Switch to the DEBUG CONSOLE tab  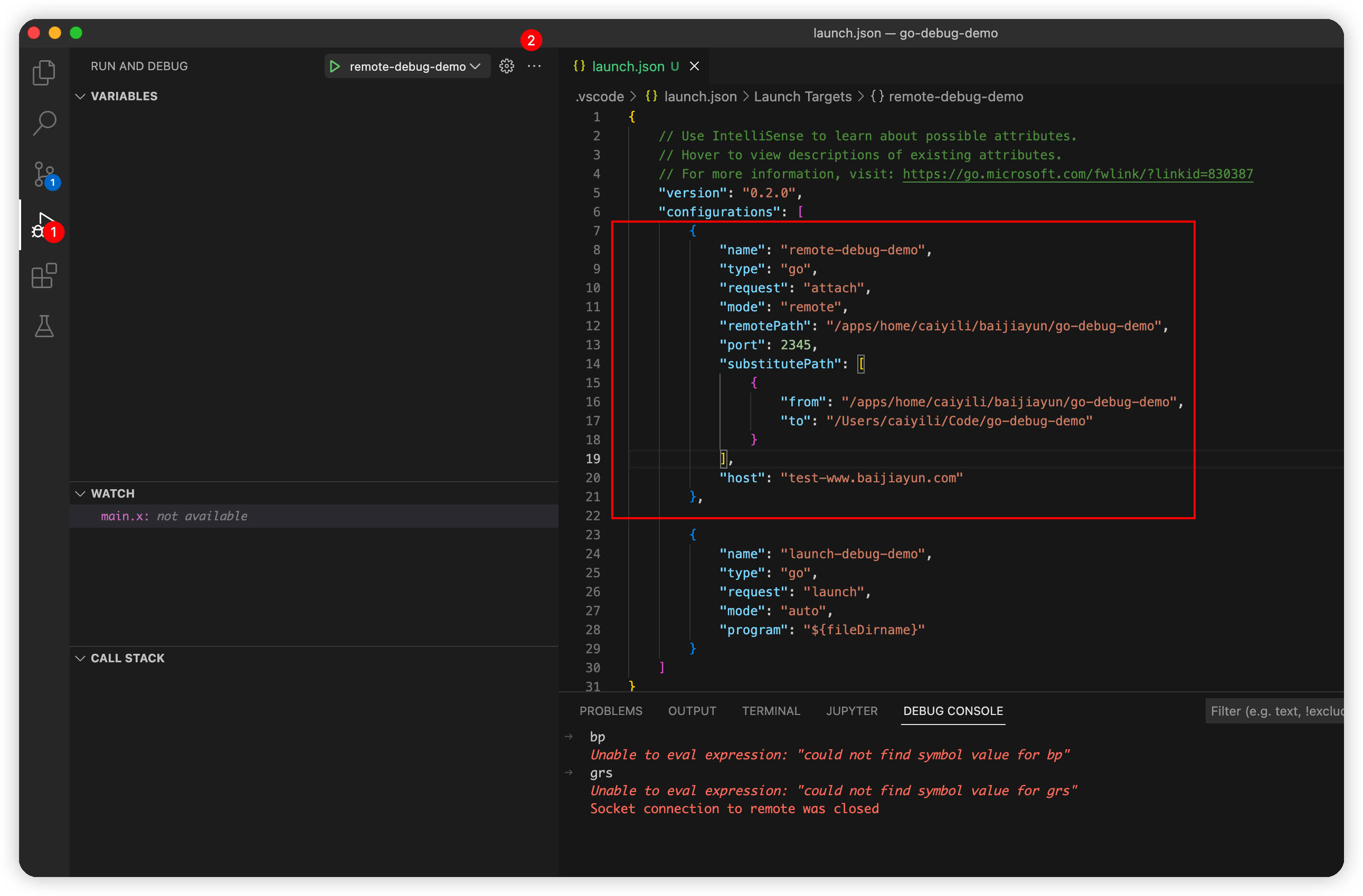953,711
